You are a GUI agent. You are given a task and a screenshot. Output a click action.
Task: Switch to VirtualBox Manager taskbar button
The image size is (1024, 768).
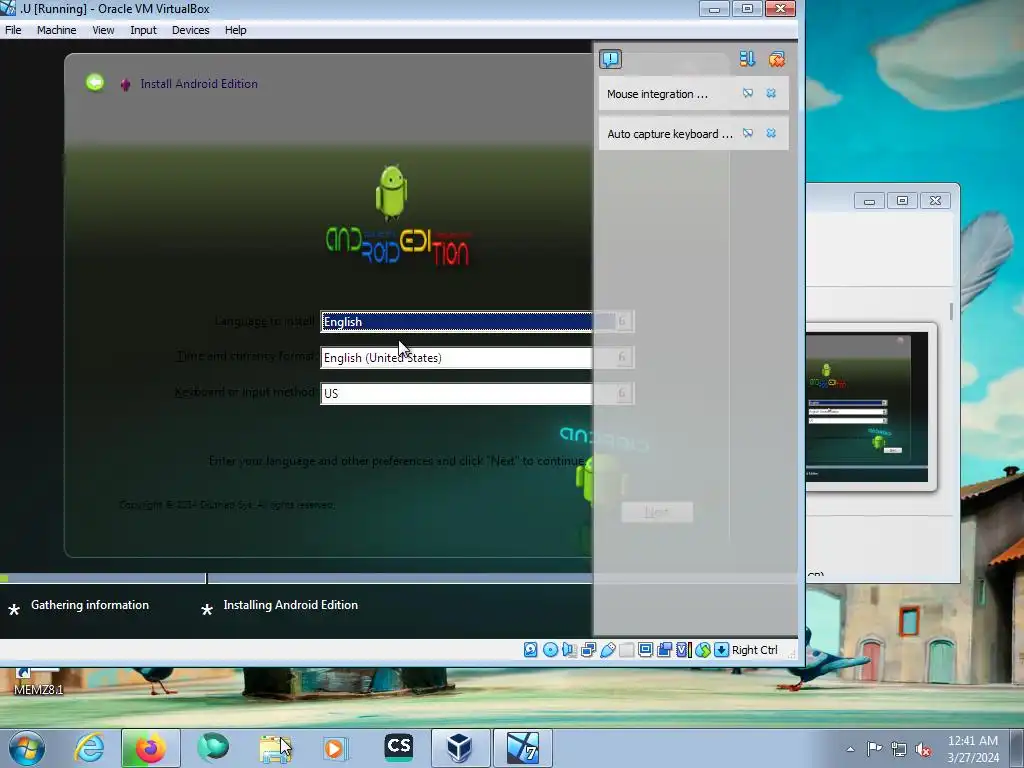[x=460, y=748]
